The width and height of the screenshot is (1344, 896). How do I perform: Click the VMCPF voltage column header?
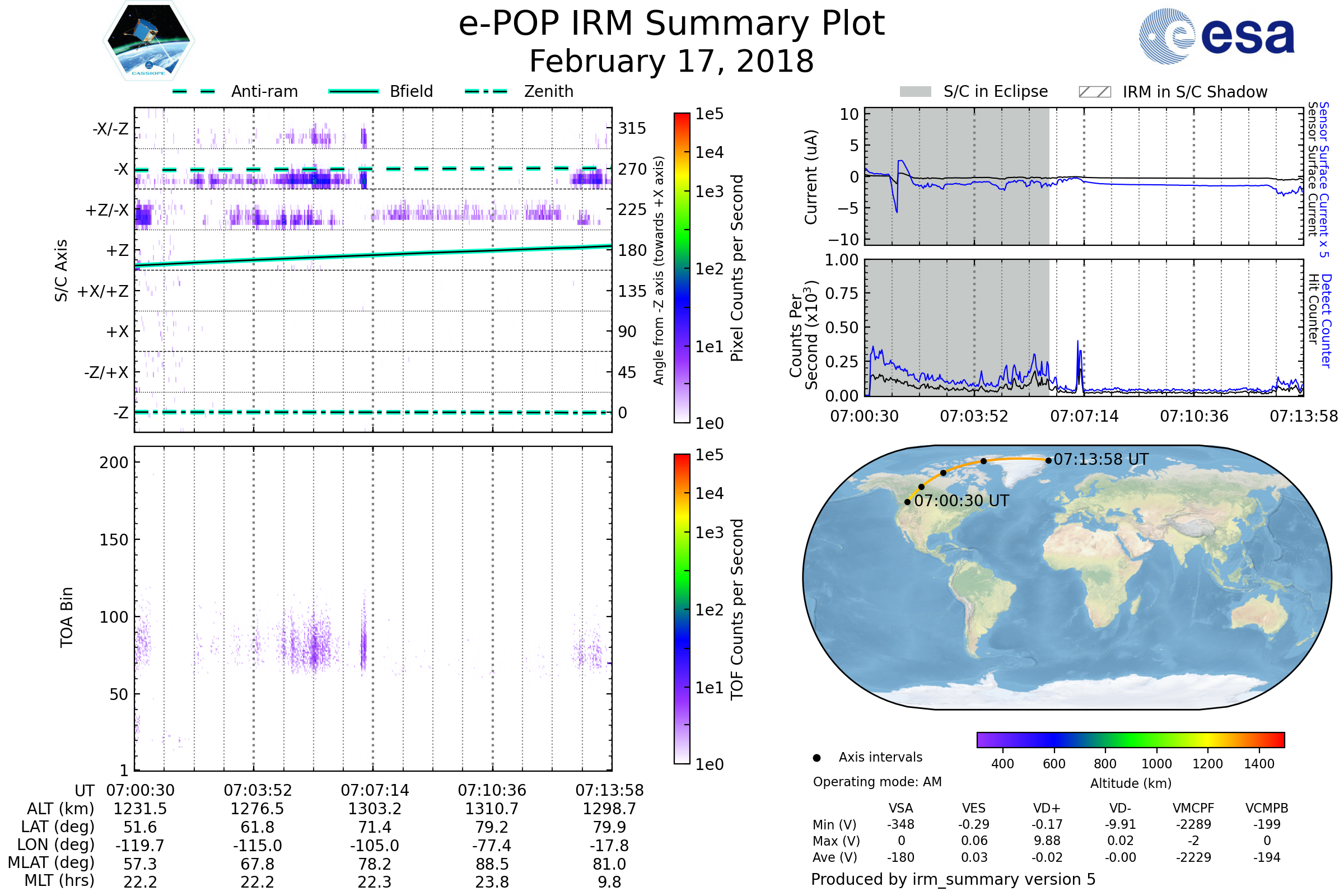[1193, 808]
